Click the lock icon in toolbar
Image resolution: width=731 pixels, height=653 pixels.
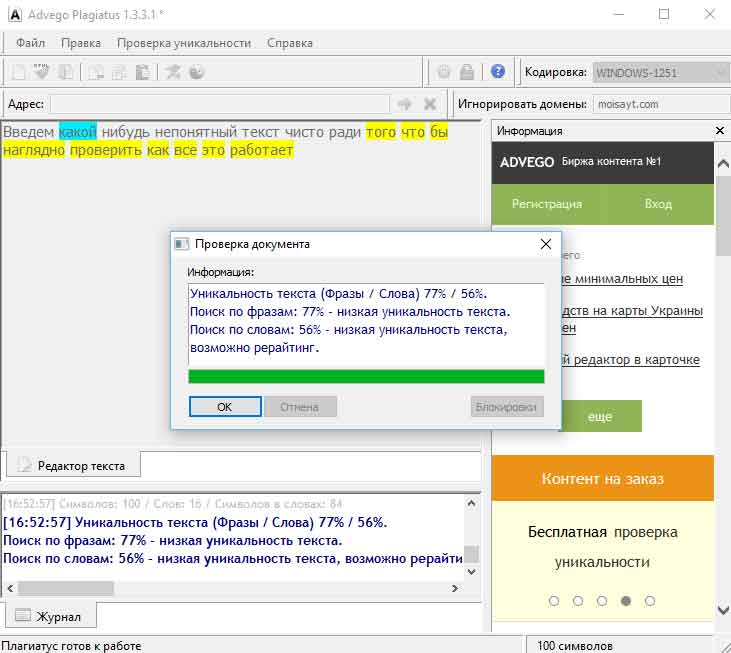(467, 72)
